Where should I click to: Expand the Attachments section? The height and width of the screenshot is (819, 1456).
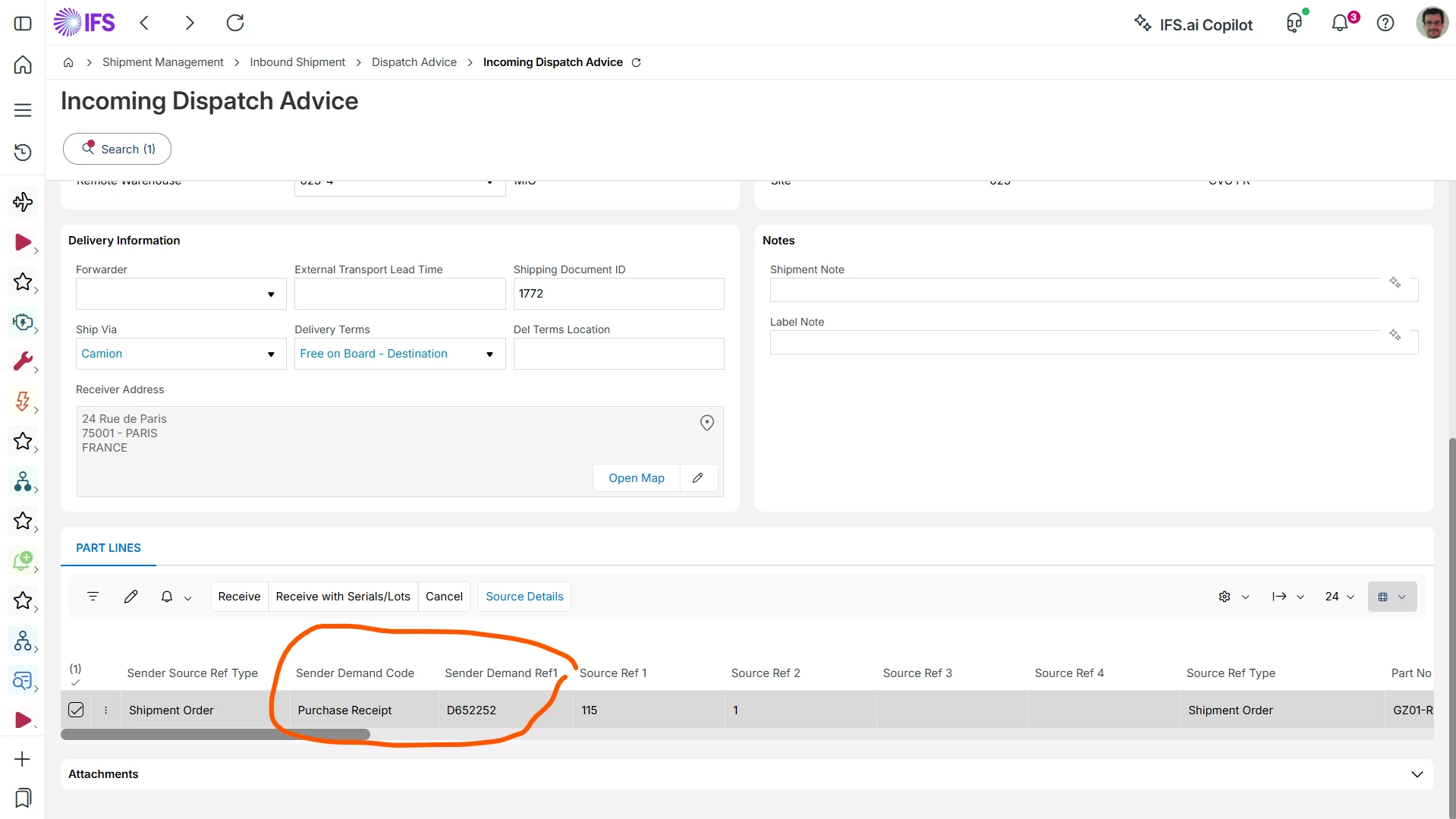[1417, 774]
